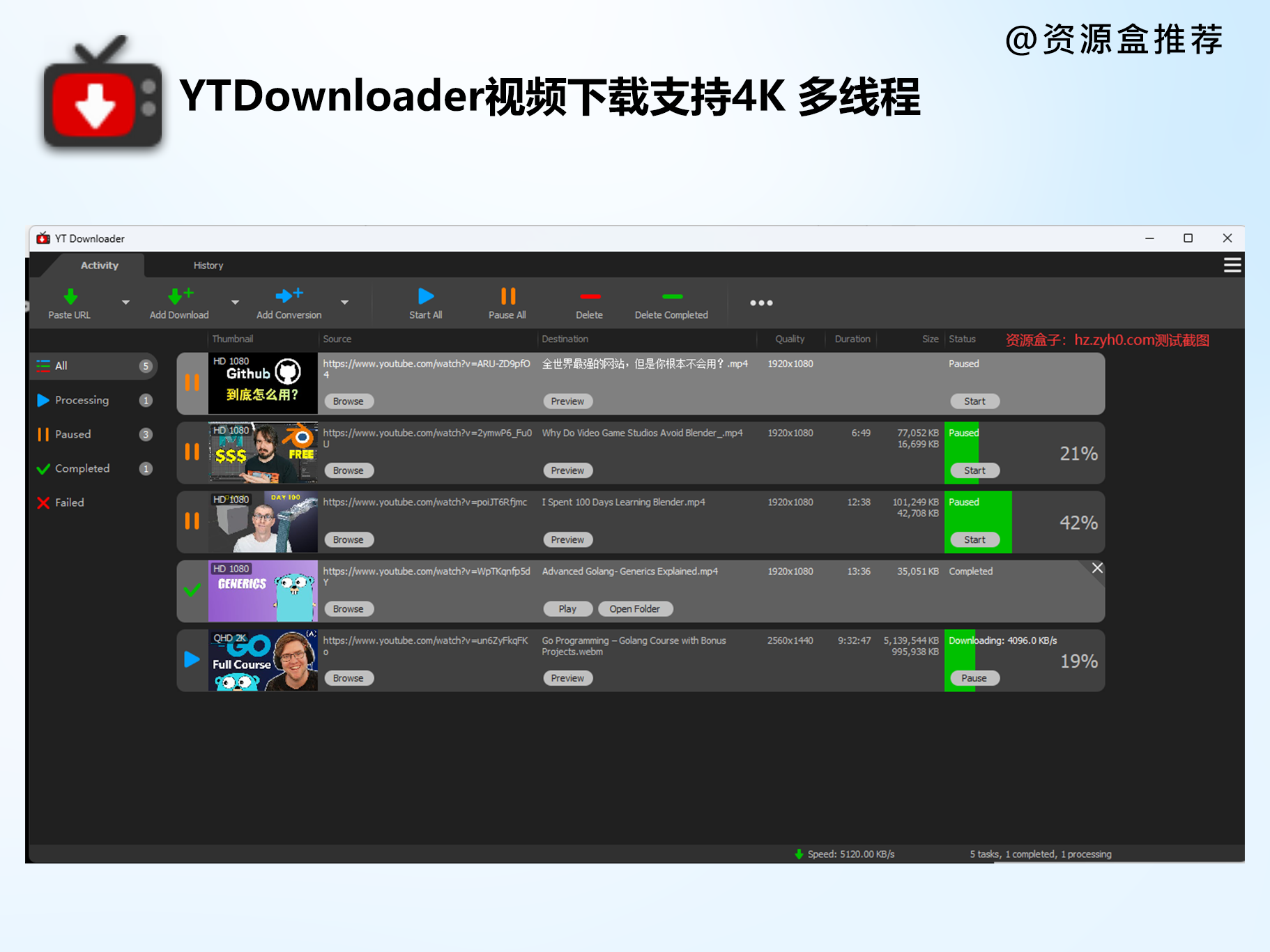Start the 42% paused 100 Days download

[975, 539]
